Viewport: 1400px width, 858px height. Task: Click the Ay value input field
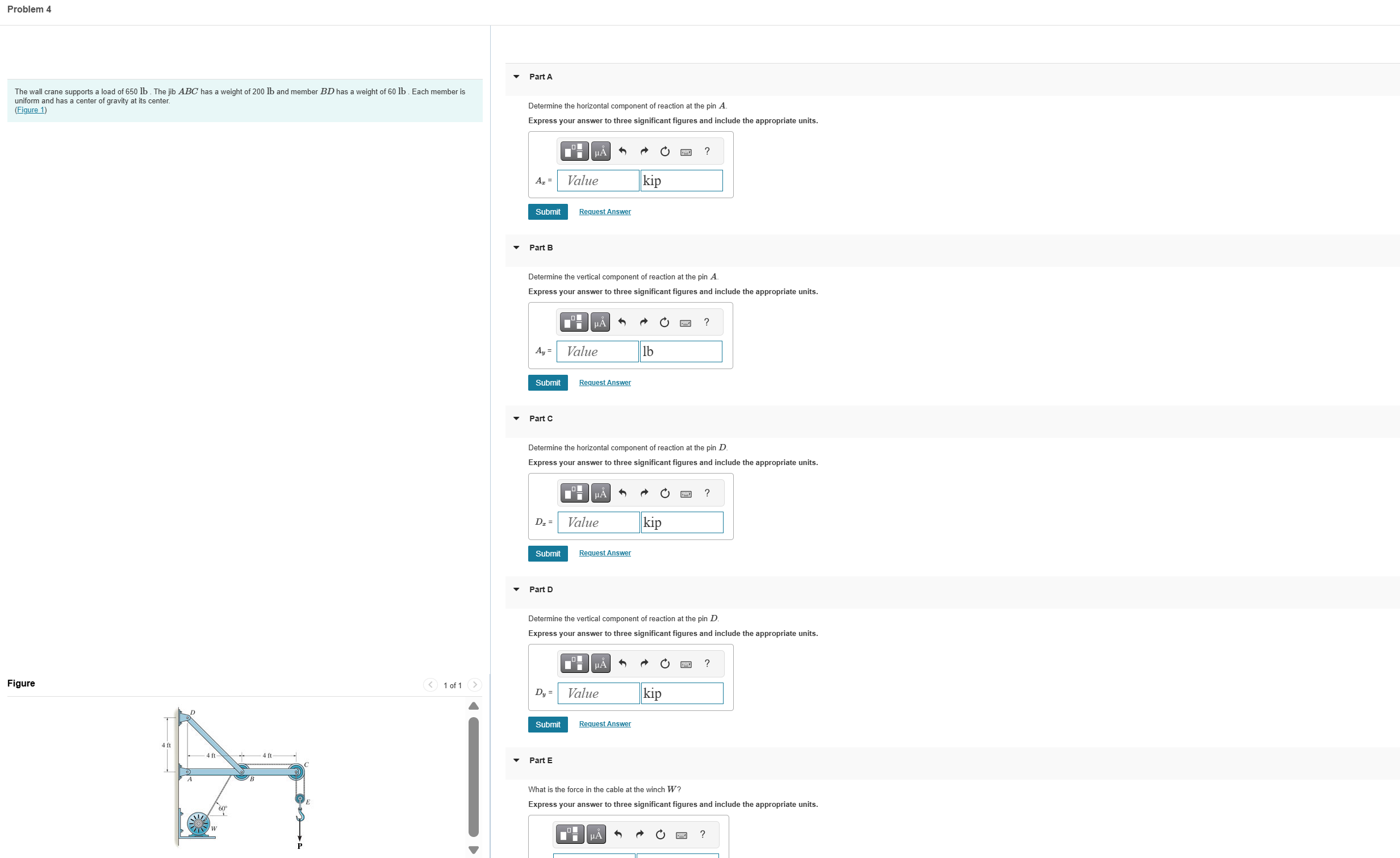597,351
